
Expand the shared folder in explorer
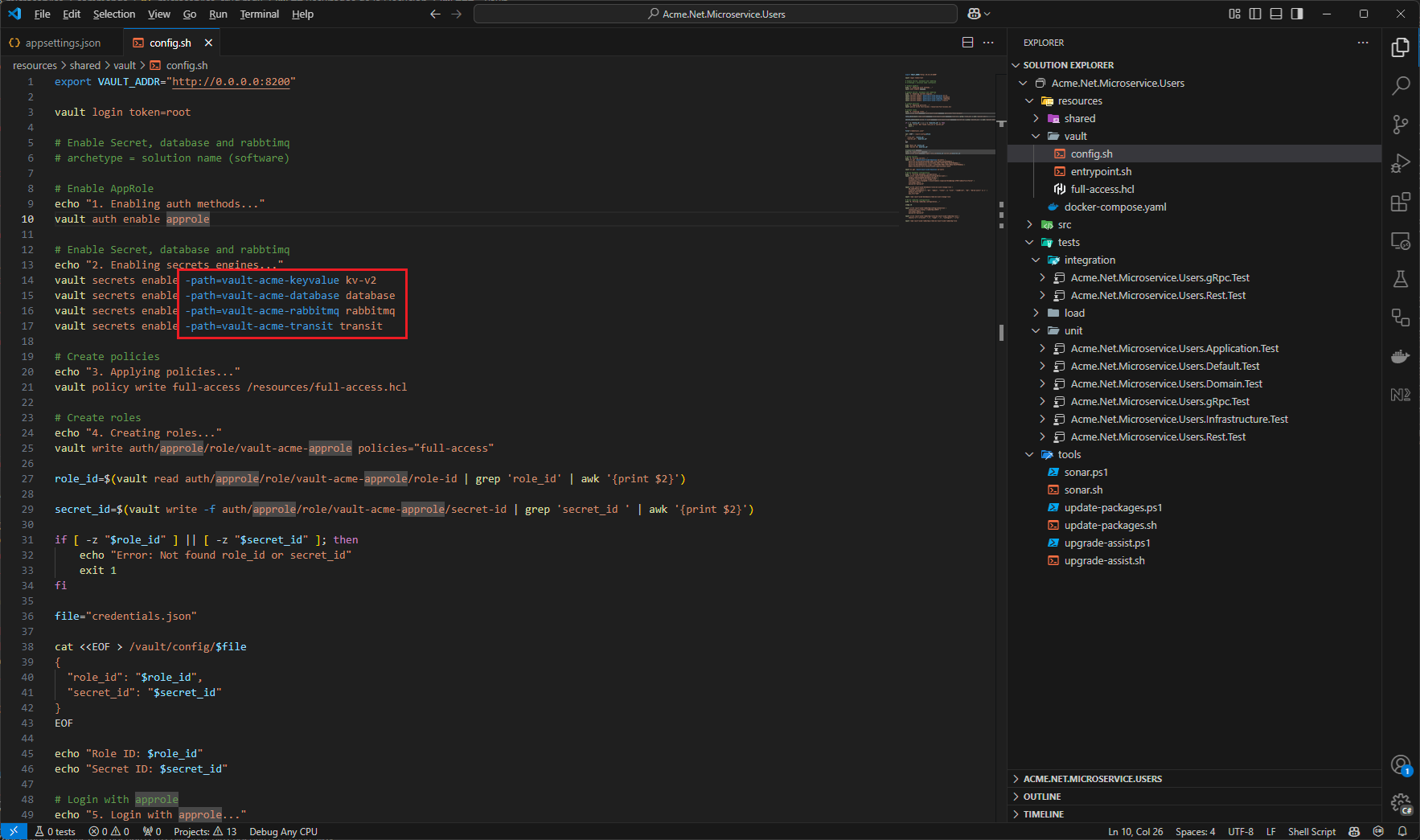point(1036,118)
